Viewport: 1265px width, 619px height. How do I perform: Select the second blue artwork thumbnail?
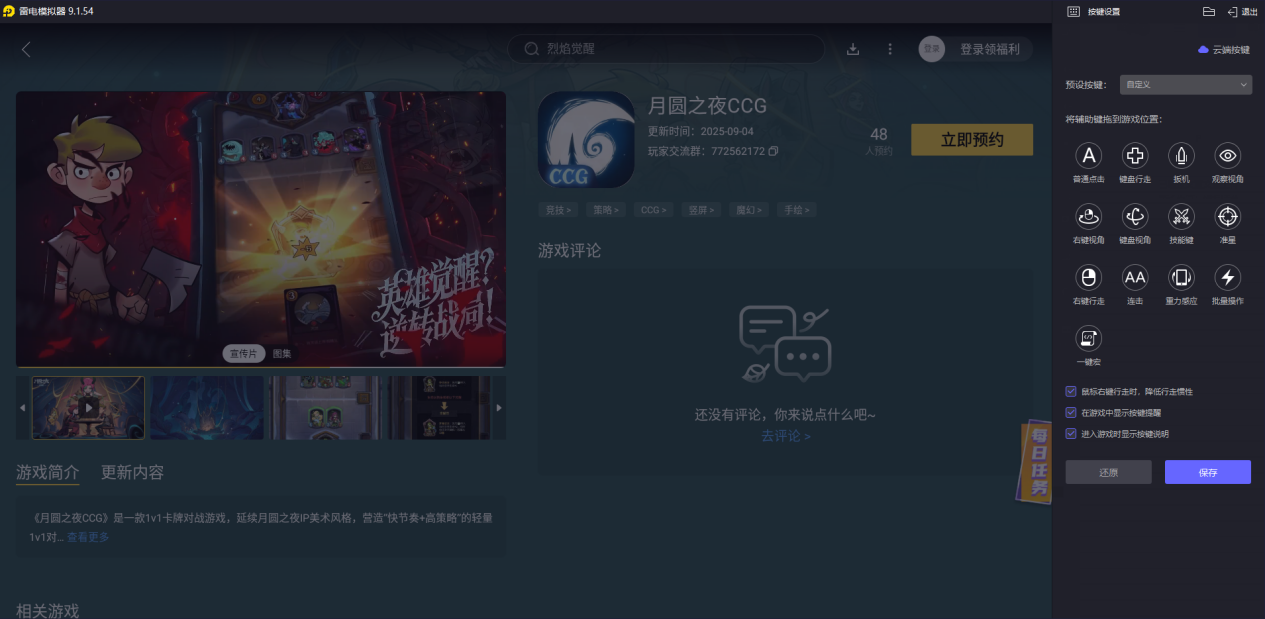click(x=207, y=407)
